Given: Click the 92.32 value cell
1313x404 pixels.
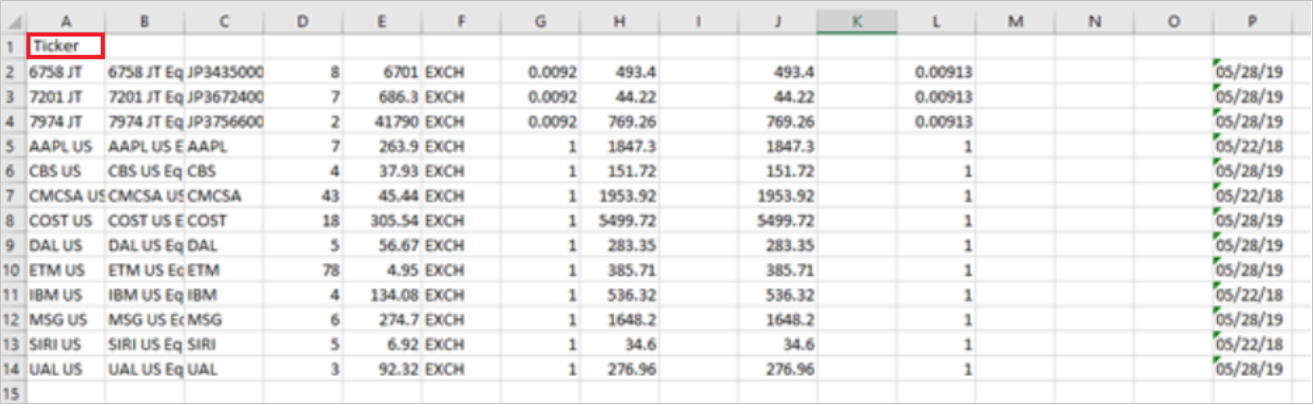Looking at the screenshot, I should click(382, 370).
